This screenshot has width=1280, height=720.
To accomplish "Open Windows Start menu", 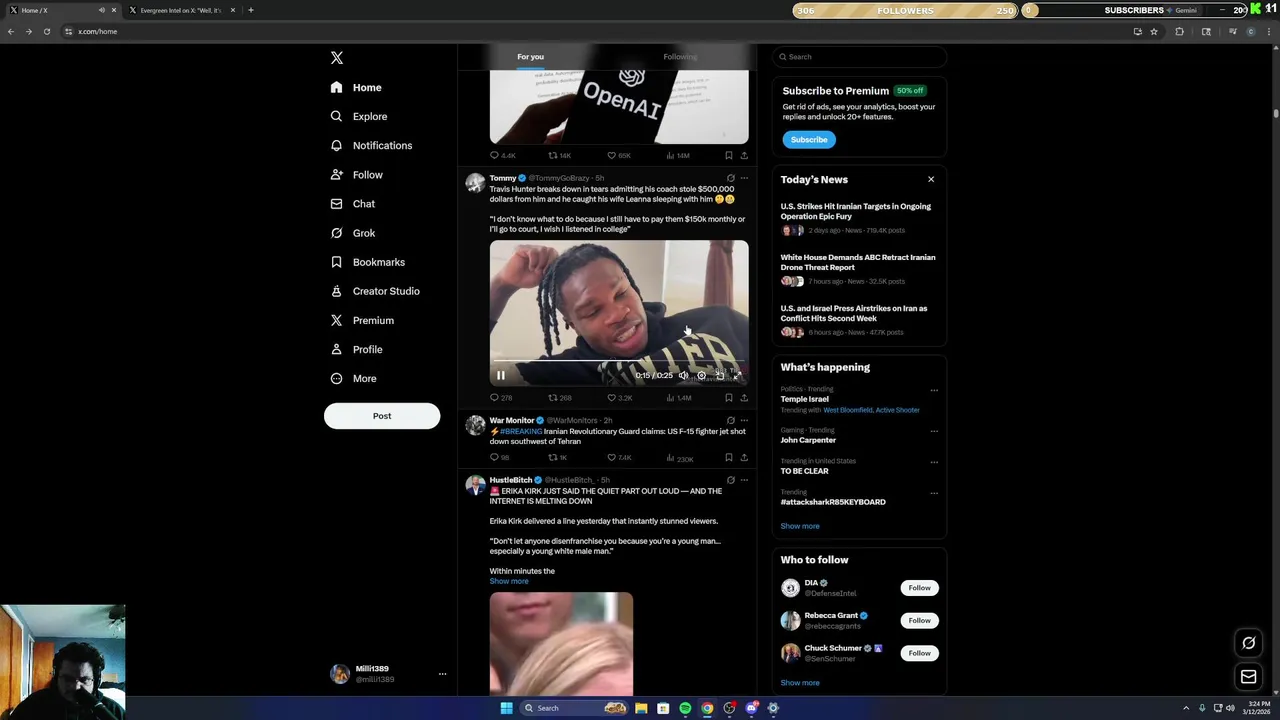I will (507, 708).
